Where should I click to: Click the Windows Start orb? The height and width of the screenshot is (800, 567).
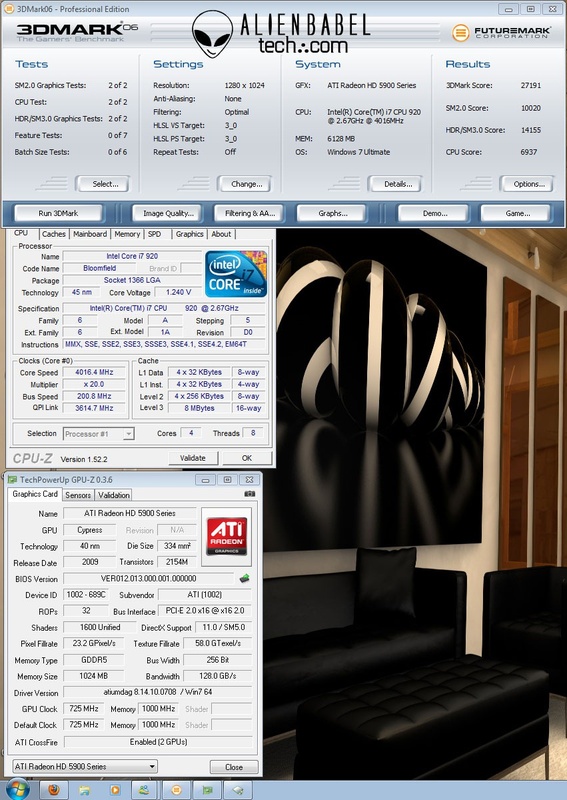(18, 789)
